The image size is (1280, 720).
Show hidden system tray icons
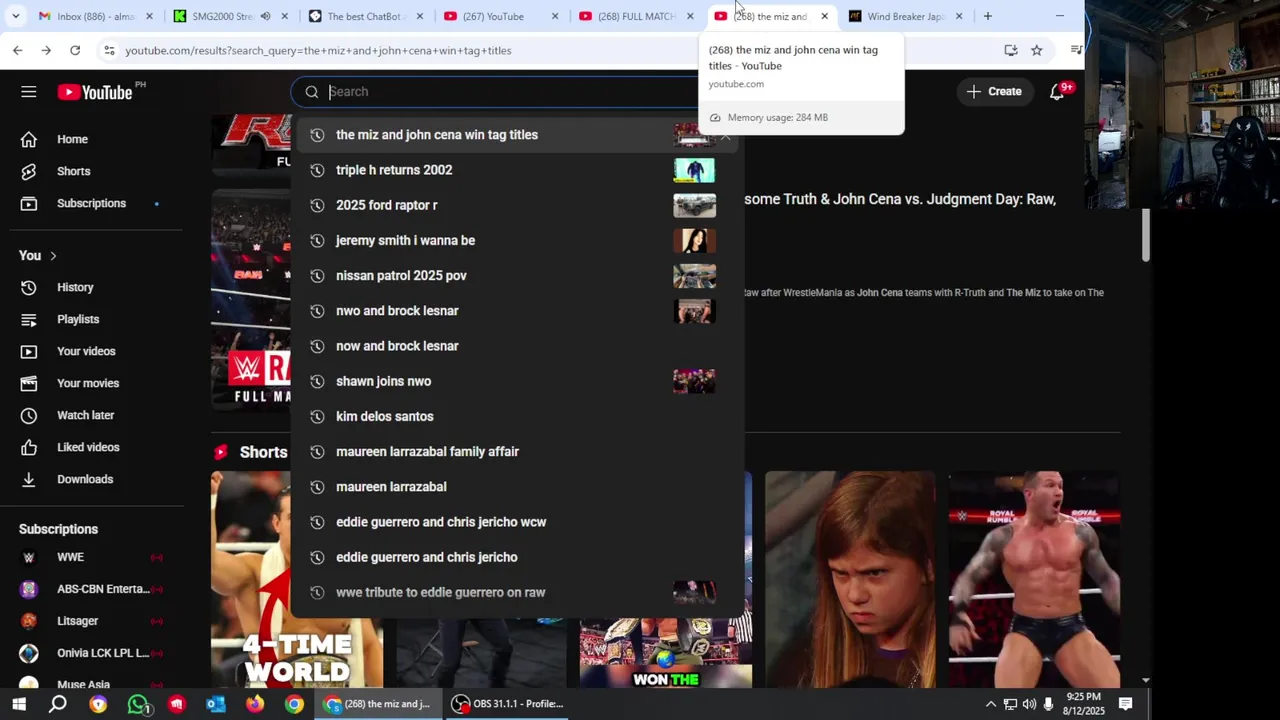(x=991, y=704)
